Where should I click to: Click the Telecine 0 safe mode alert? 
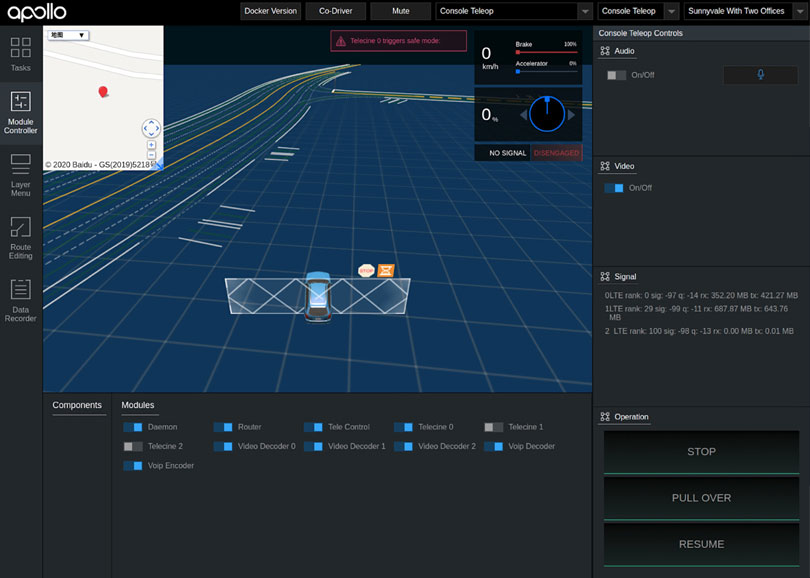[x=398, y=41]
